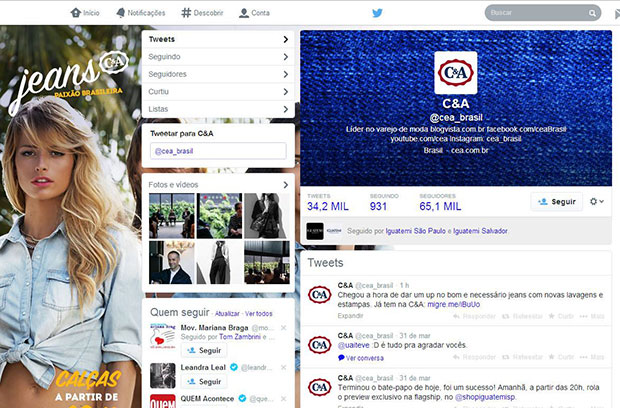Screen dimensions: 620x408
Task: Retweet the jeans tweet
Action: [x=522, y=316]
